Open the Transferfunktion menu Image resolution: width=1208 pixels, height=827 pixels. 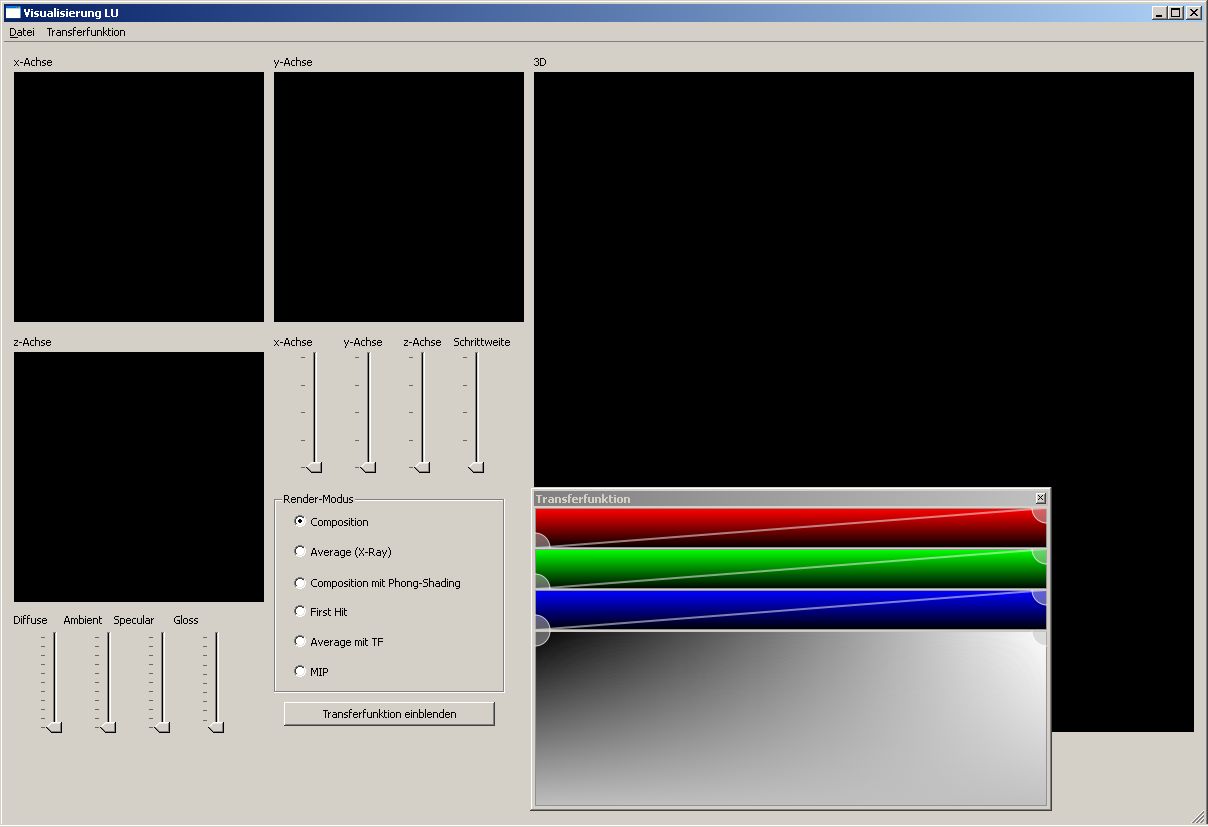coord(86,32)
